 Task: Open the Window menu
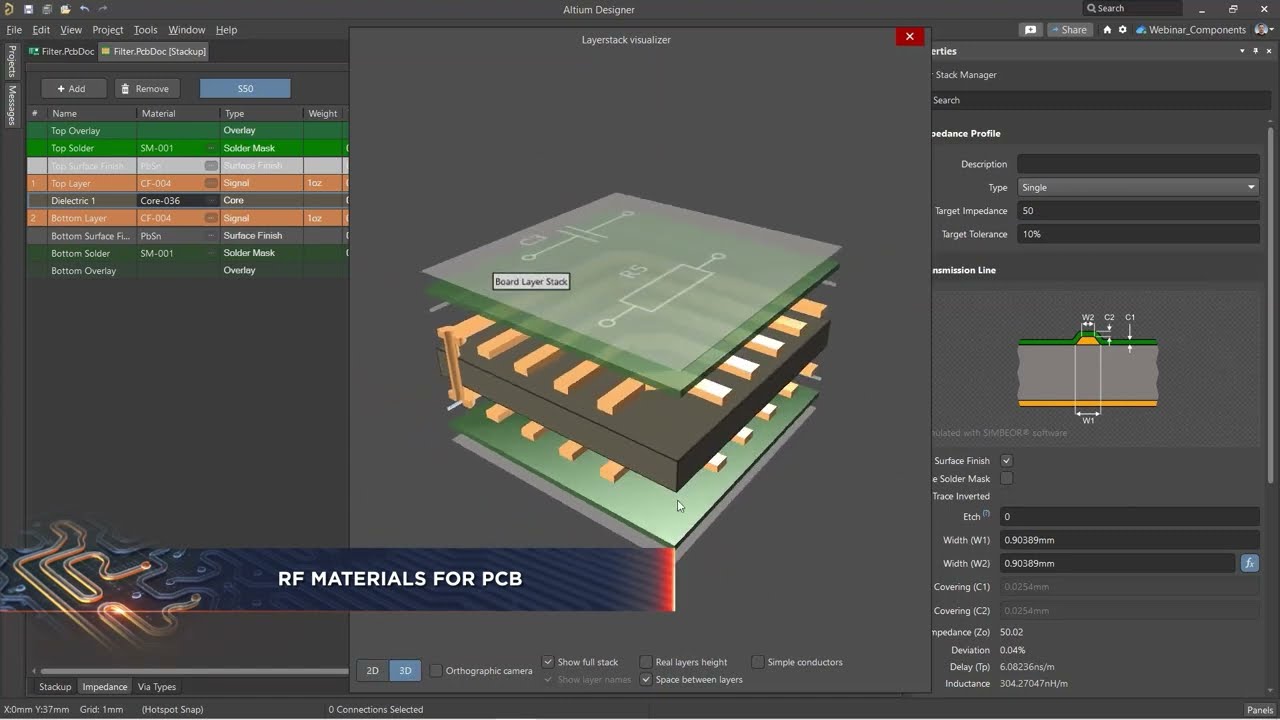coord(186,30)
